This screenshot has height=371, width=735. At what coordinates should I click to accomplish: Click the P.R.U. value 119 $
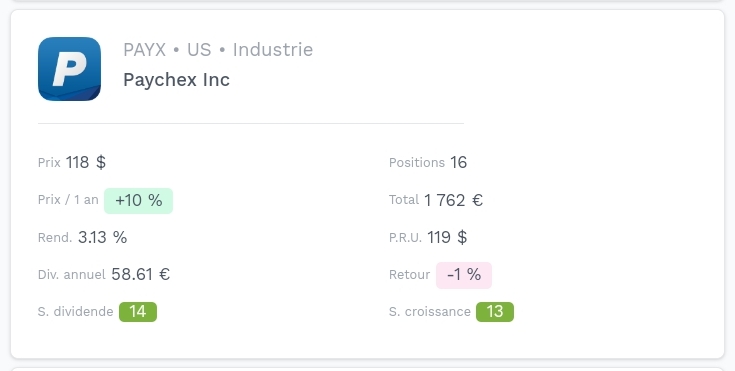tap(447, 237)
